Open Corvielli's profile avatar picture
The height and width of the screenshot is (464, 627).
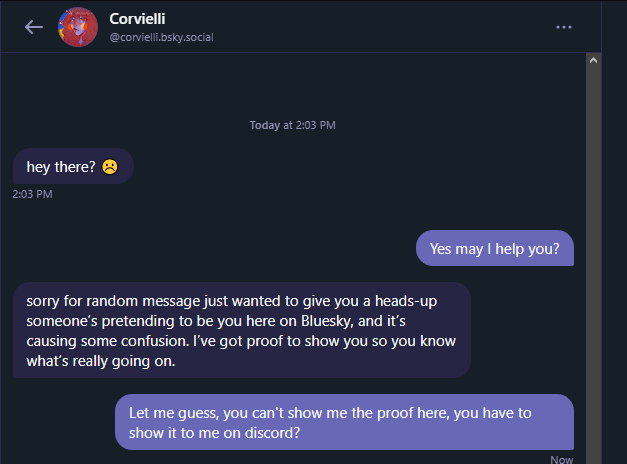point(79,27)
